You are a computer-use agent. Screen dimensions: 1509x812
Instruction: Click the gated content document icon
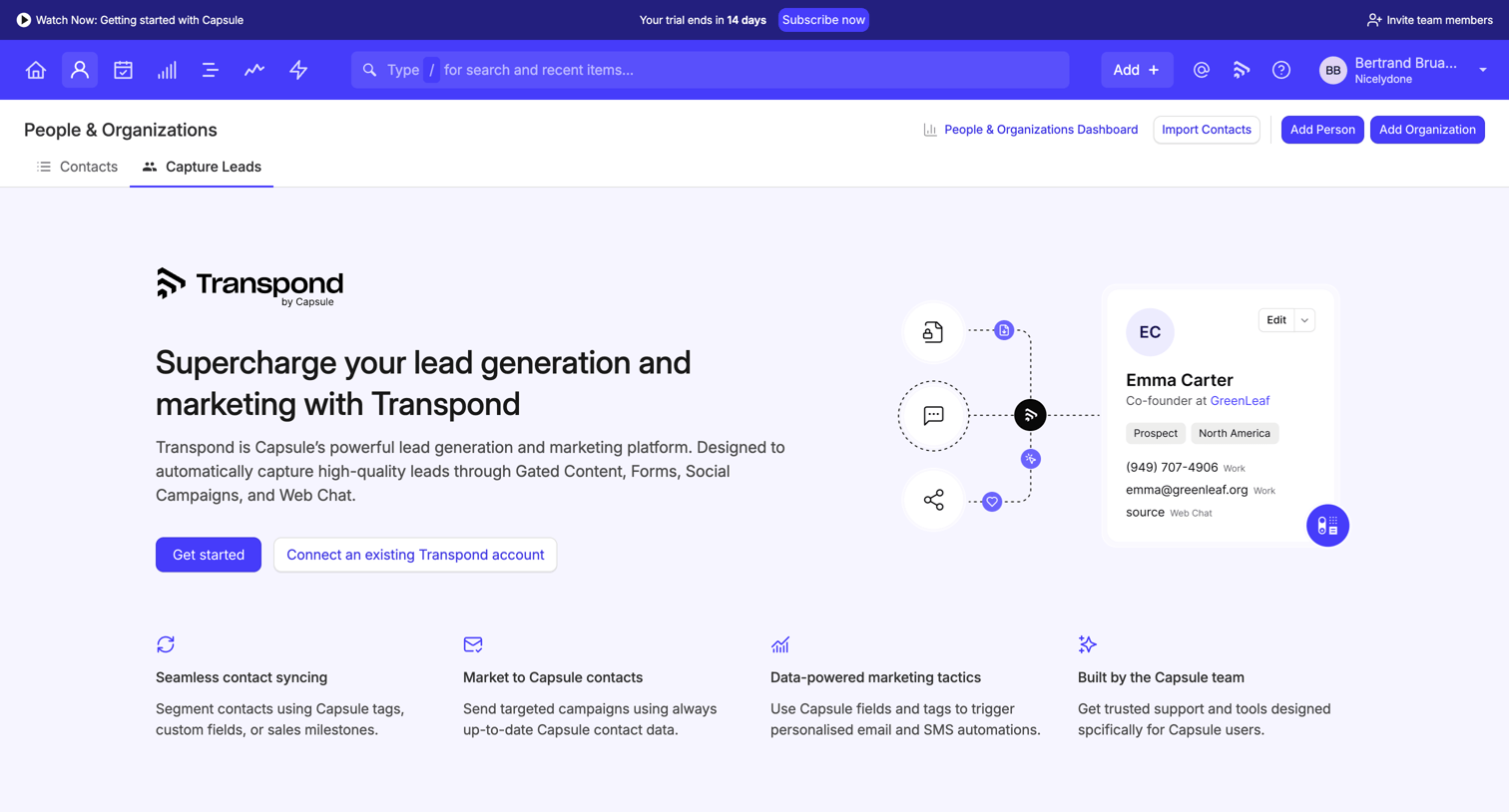tap(933, 331)
